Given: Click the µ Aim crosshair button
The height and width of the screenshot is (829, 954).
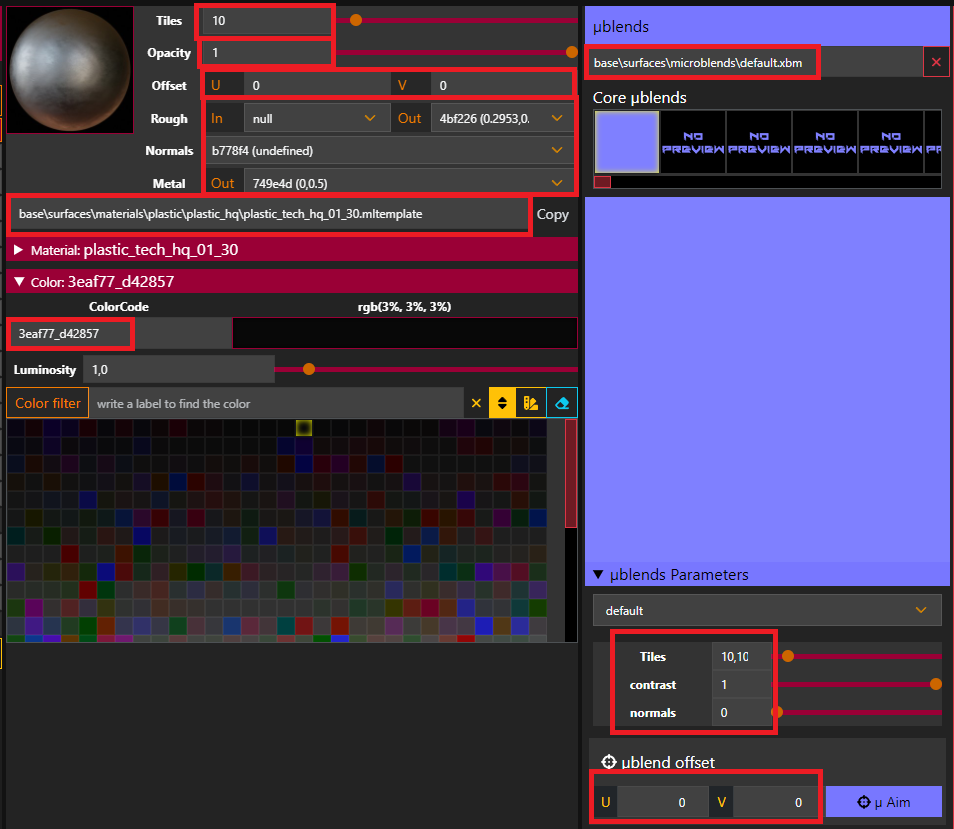Looking at the screenshot, I should (x=883, y=802).
